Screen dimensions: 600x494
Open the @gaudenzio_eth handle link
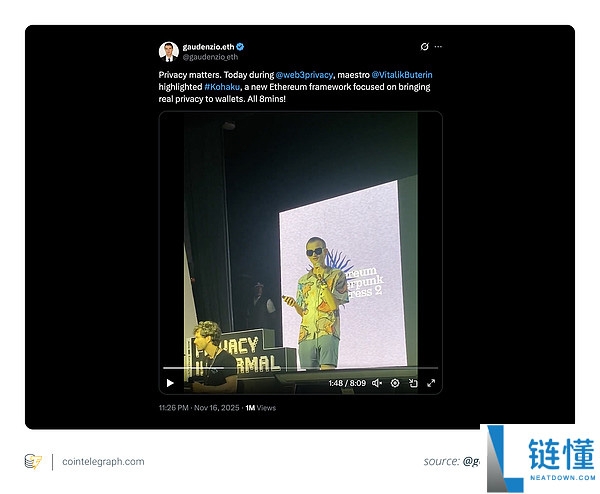(x=210, y=57)
